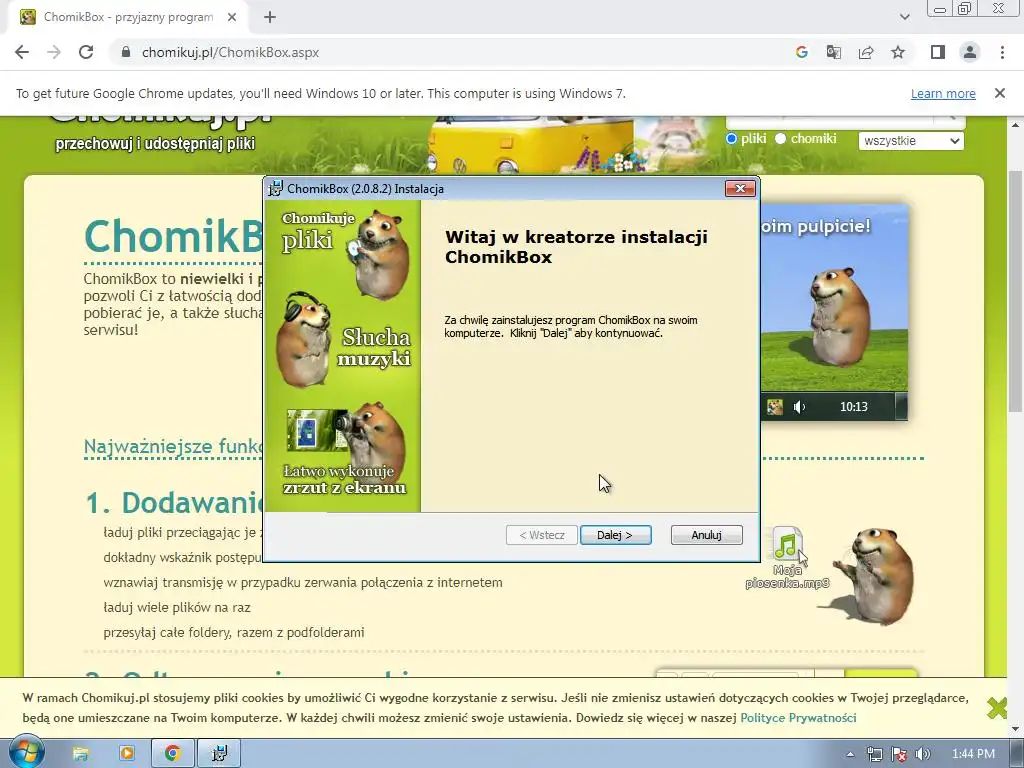Click the 1. Dodawanie heading
Image resolution: width=1024 pixels, height=768 pixels.
[x=174, y=502]
